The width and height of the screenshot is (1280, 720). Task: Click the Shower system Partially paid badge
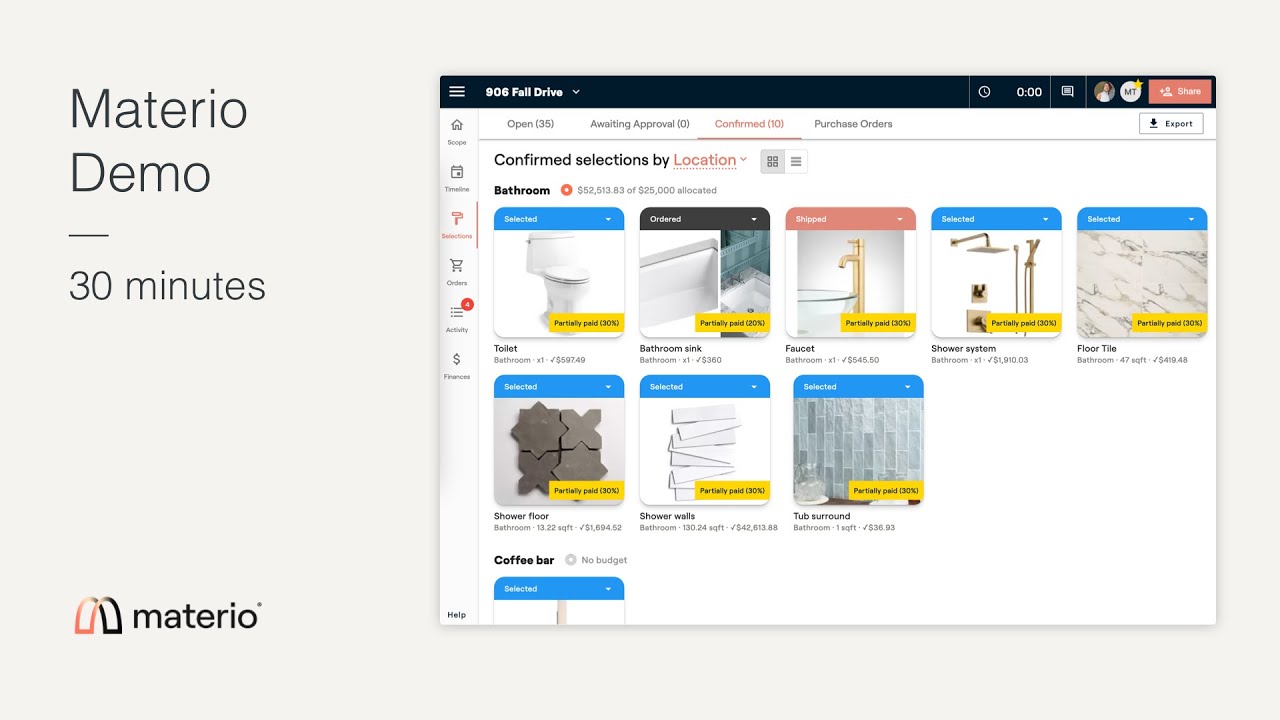1025,323
